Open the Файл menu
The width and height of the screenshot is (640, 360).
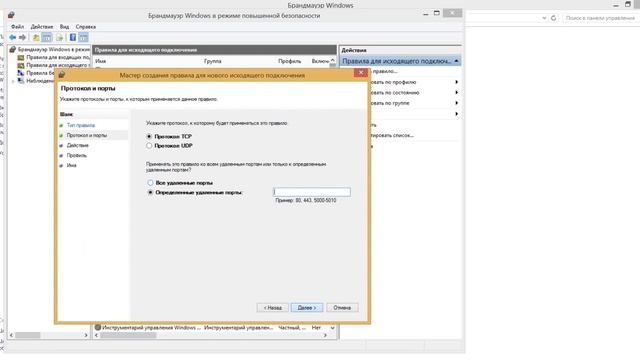point(18,27)
